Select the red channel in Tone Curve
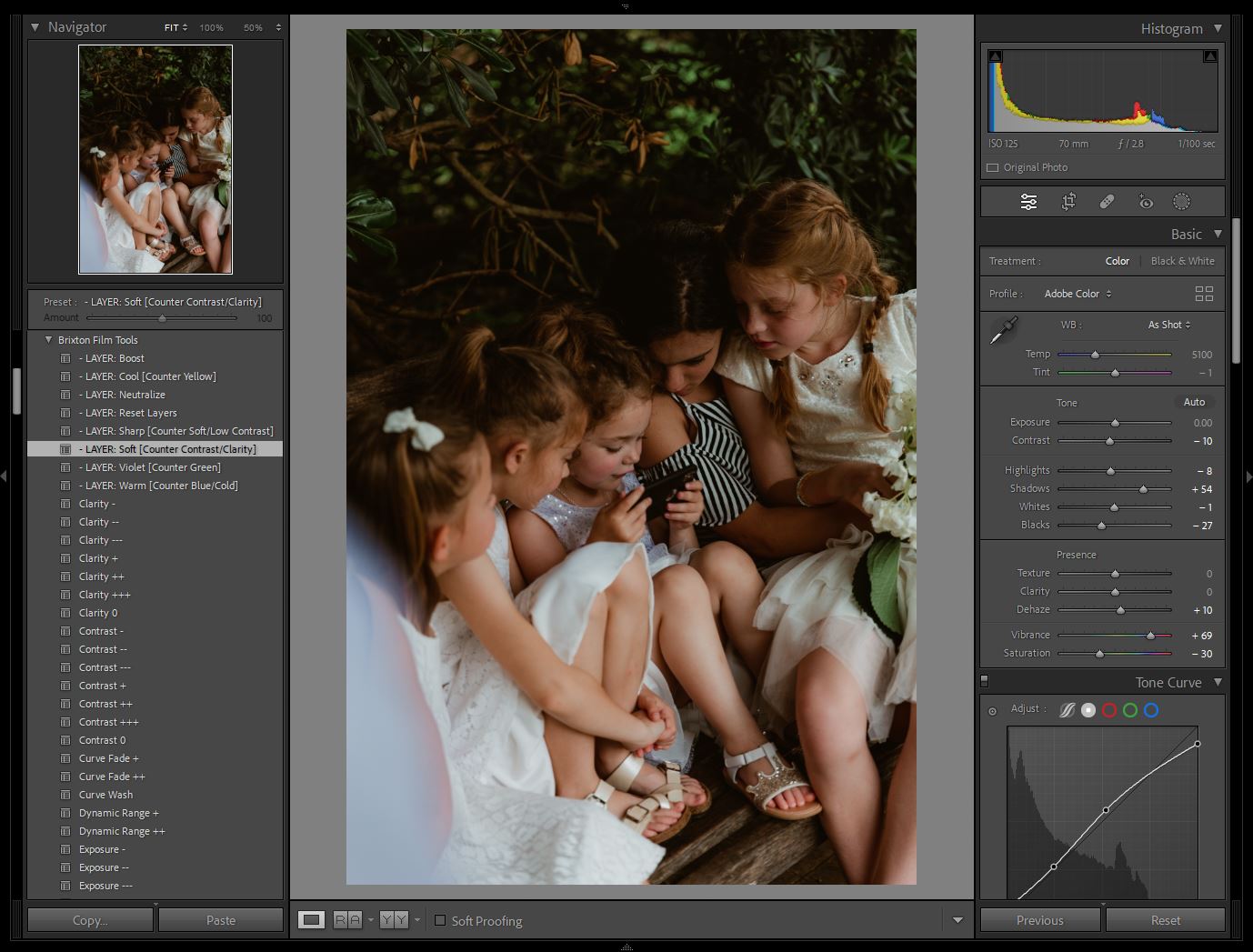Screen dimensions: 1253x952 [x=1109, y=710]
